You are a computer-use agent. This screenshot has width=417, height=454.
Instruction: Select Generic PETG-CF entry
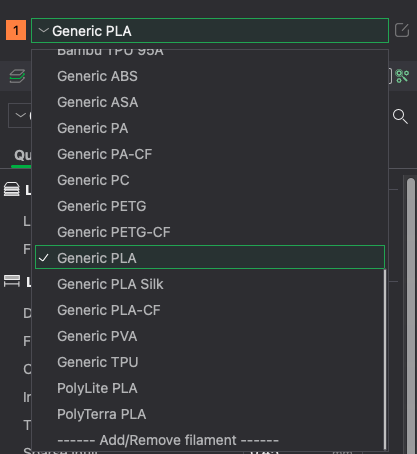(210, 232)
